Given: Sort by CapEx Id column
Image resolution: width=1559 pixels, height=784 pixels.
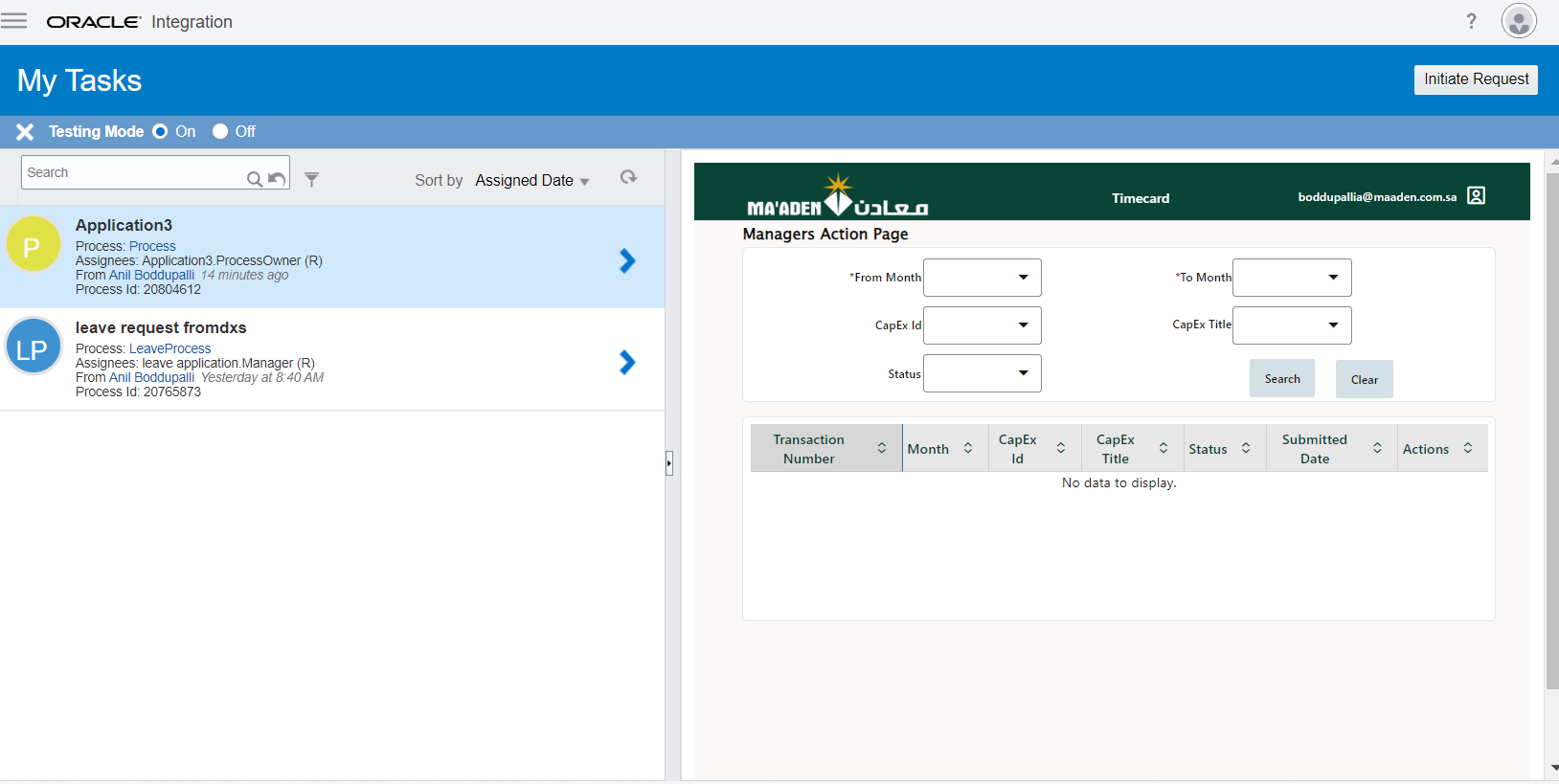Looking at the screenshot, I should coord(1061,448).
